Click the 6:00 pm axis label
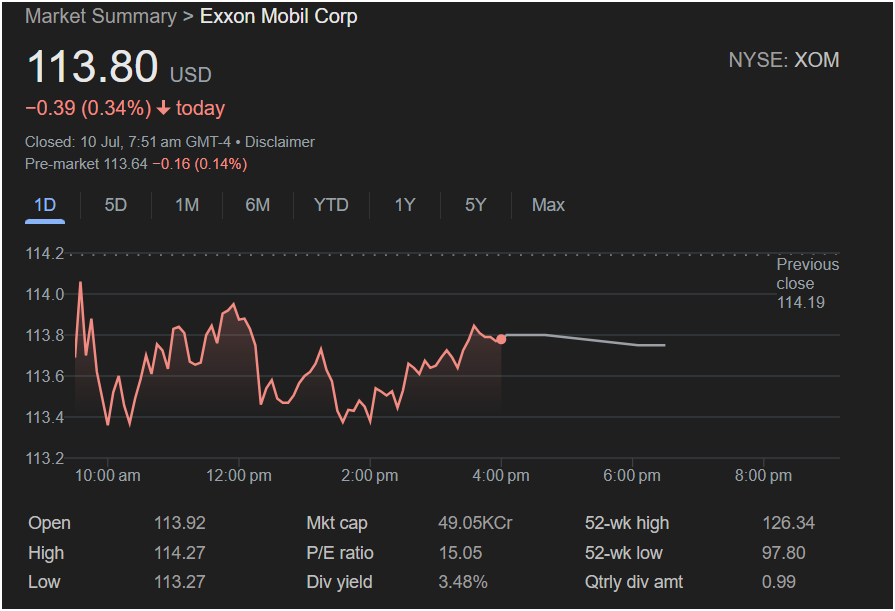895x611 pixels. [632, 475]
